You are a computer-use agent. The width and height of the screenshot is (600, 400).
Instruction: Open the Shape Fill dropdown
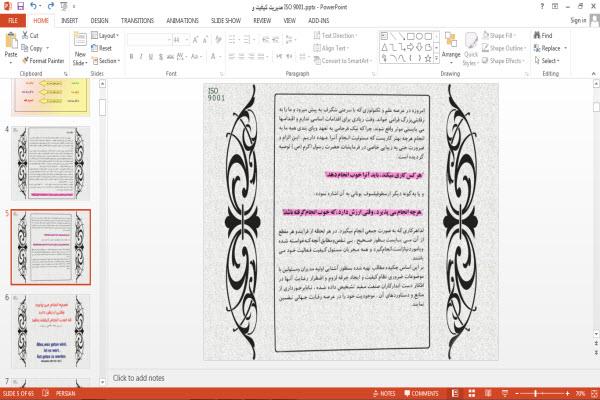[499, 35]
